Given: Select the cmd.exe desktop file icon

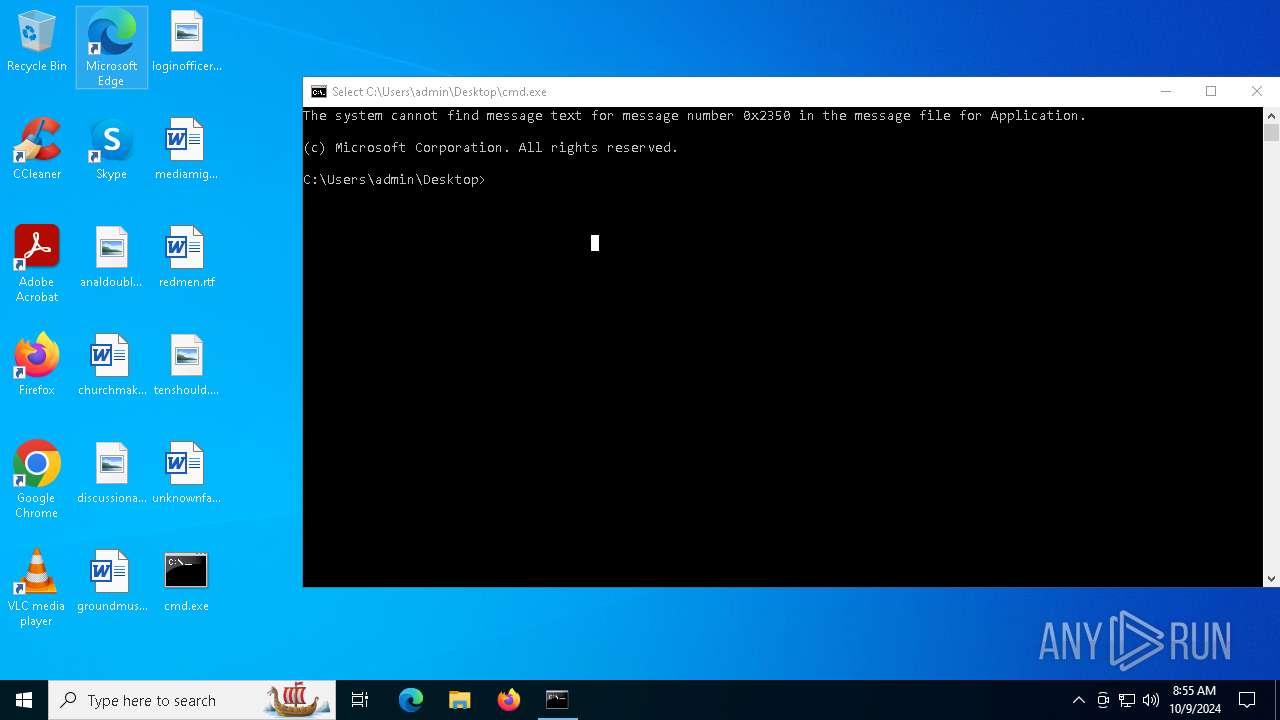Looking at the screenshot, I should click(x=187, y=582).
